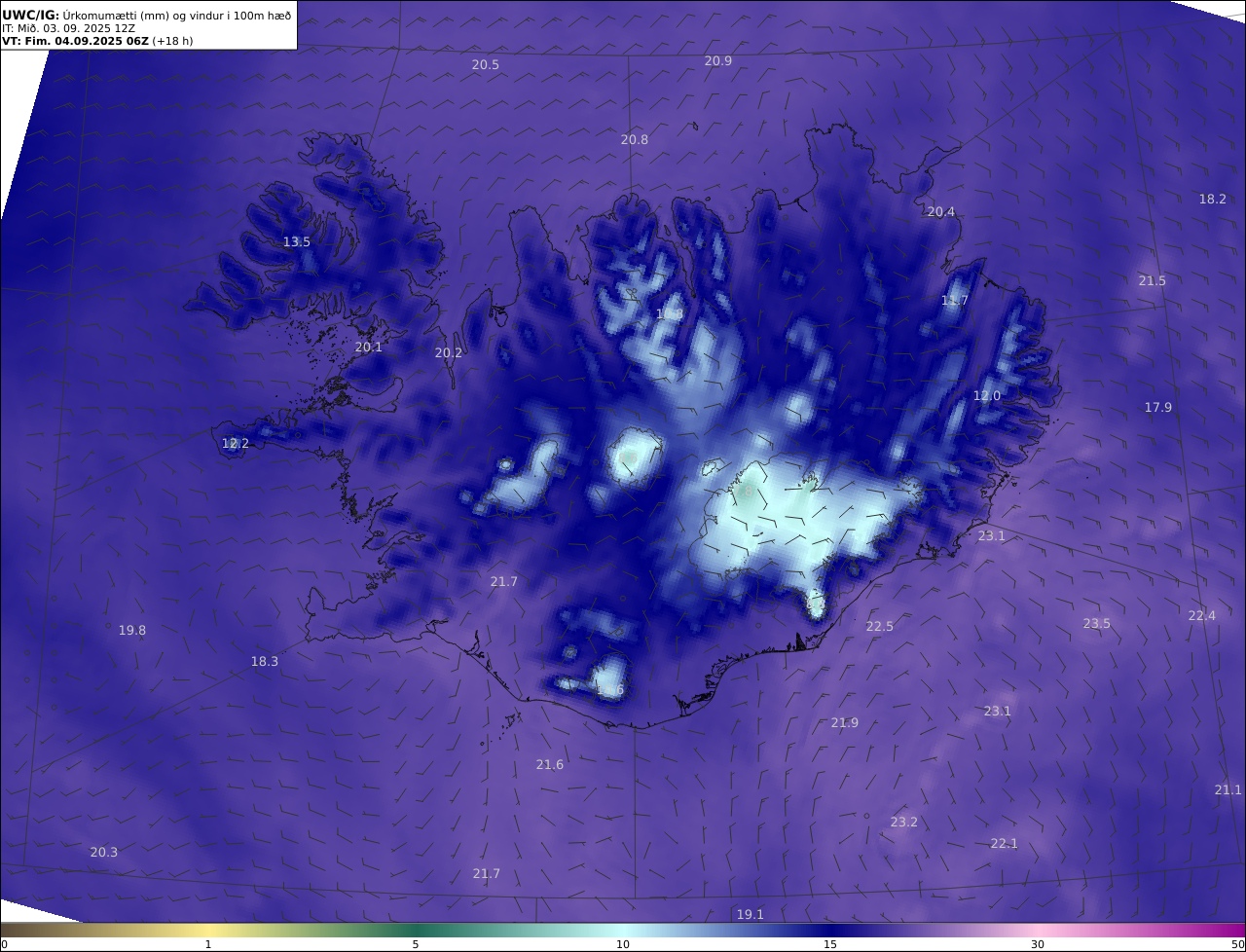
Task: Click the 20.9 value label
Action: [718, 61]
